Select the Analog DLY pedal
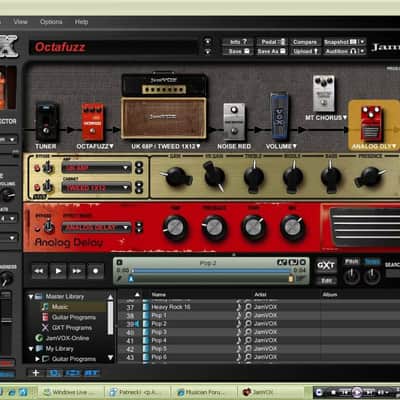The height and width of the screenshot is (400, 400). [371, 124]
